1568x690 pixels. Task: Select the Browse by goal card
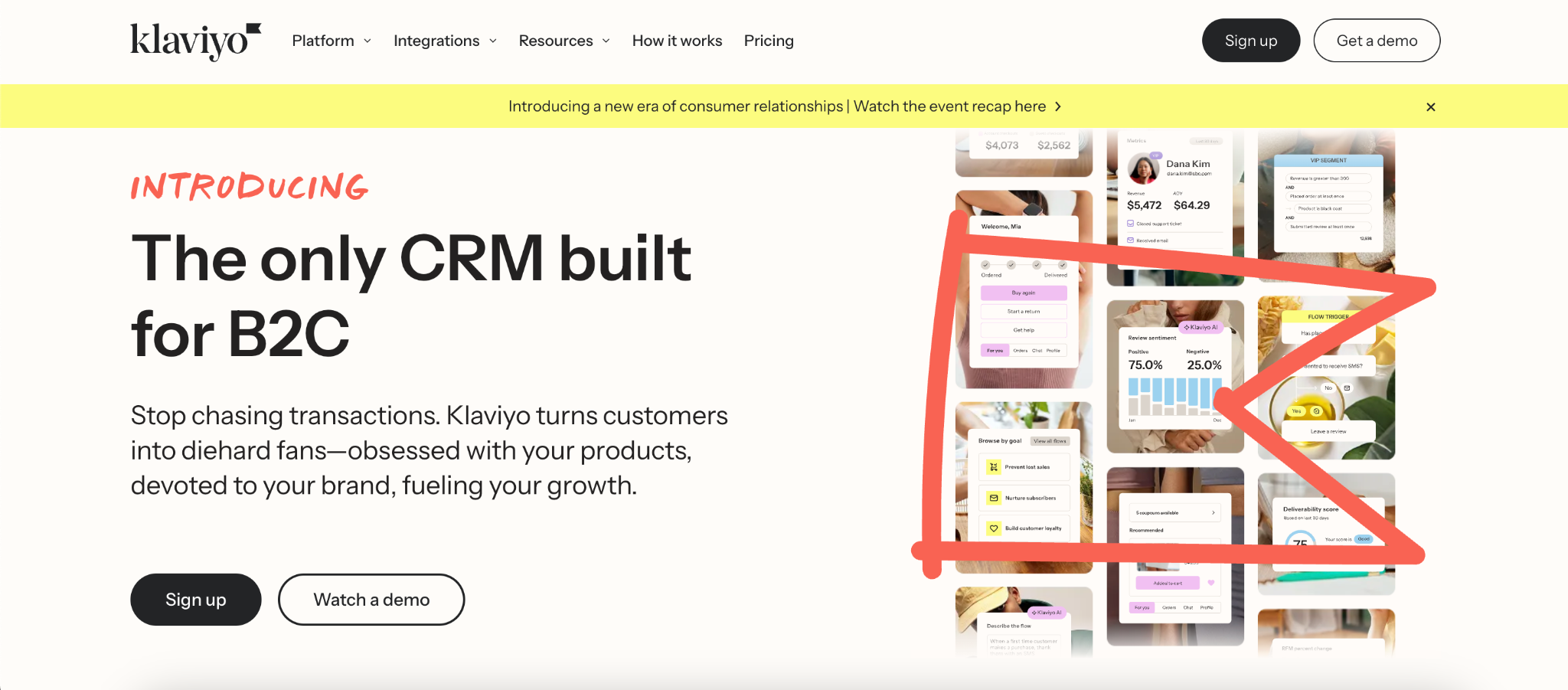pyautogui.click(x=1024, y=487)
